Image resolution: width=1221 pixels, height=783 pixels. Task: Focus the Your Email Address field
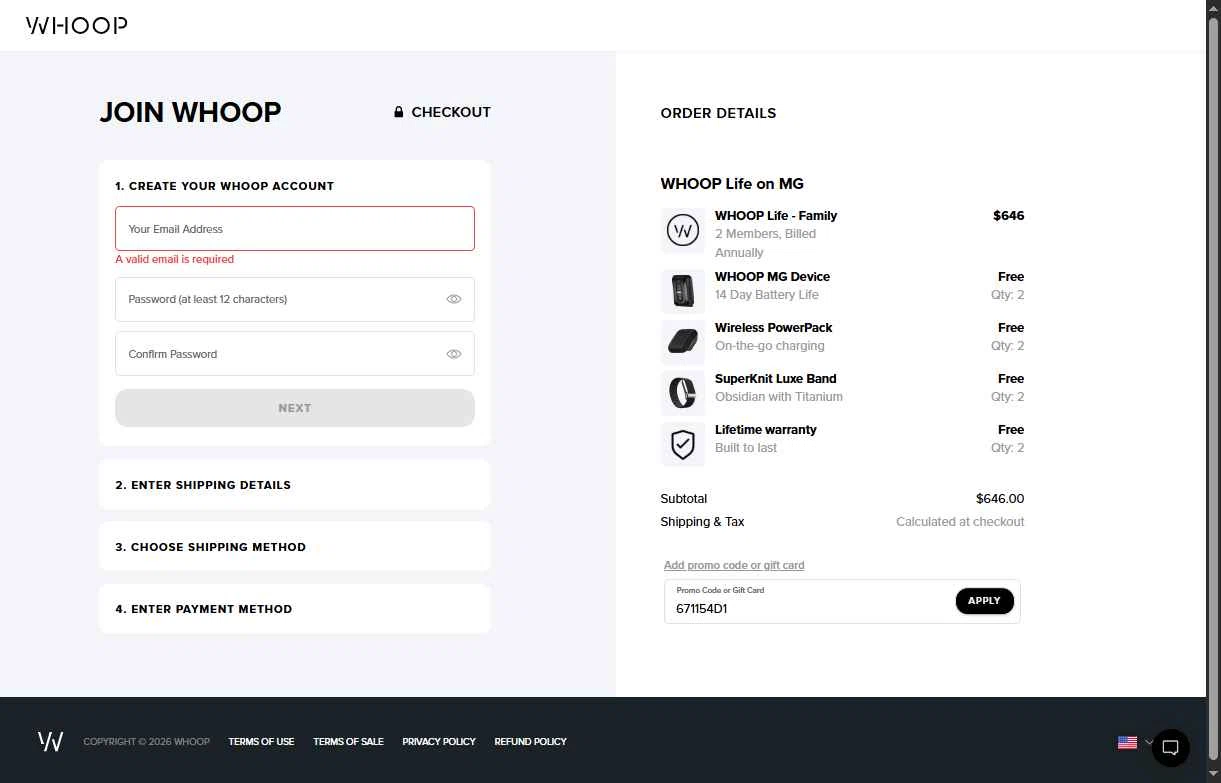click(295, 229)
